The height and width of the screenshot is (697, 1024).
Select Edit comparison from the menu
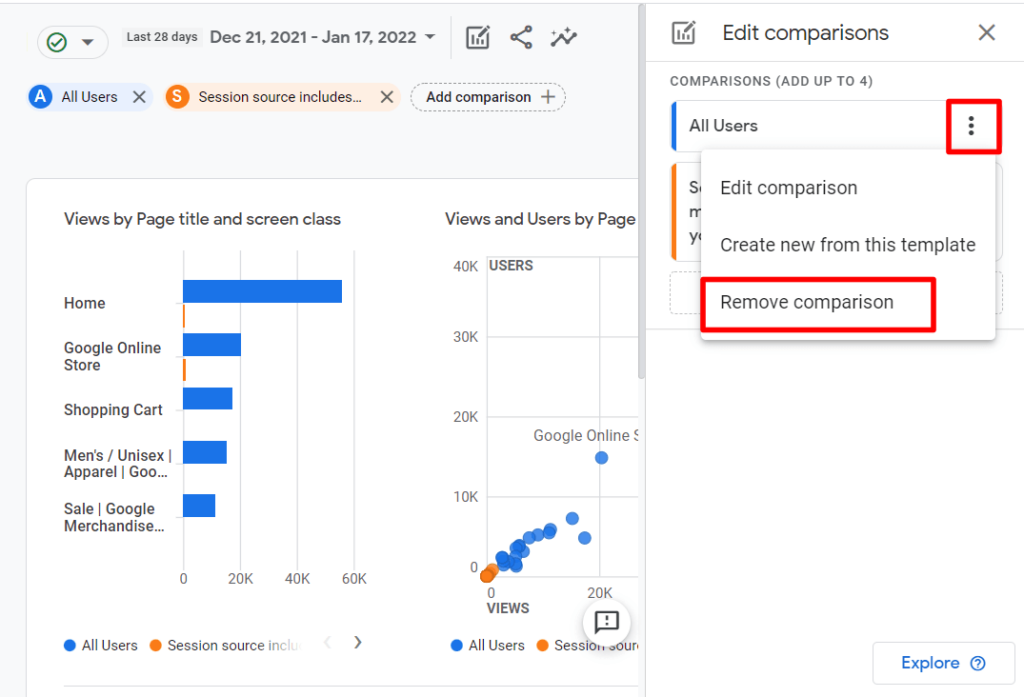click(x=789, y=187)
